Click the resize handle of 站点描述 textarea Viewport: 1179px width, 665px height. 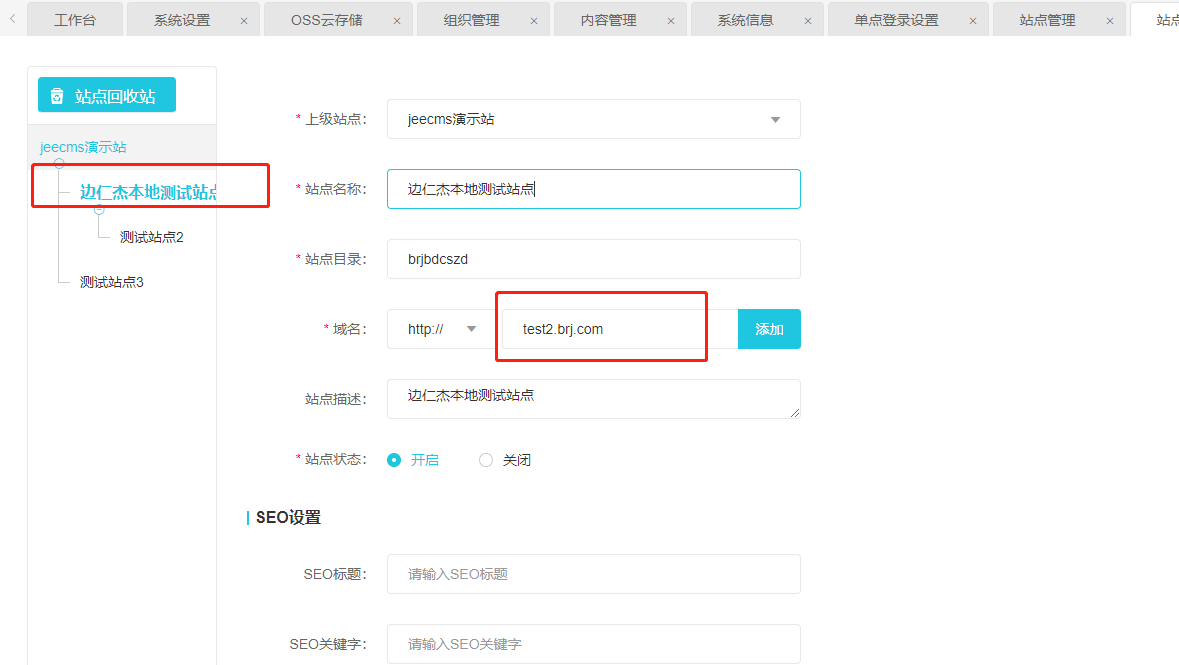[795, 413]
